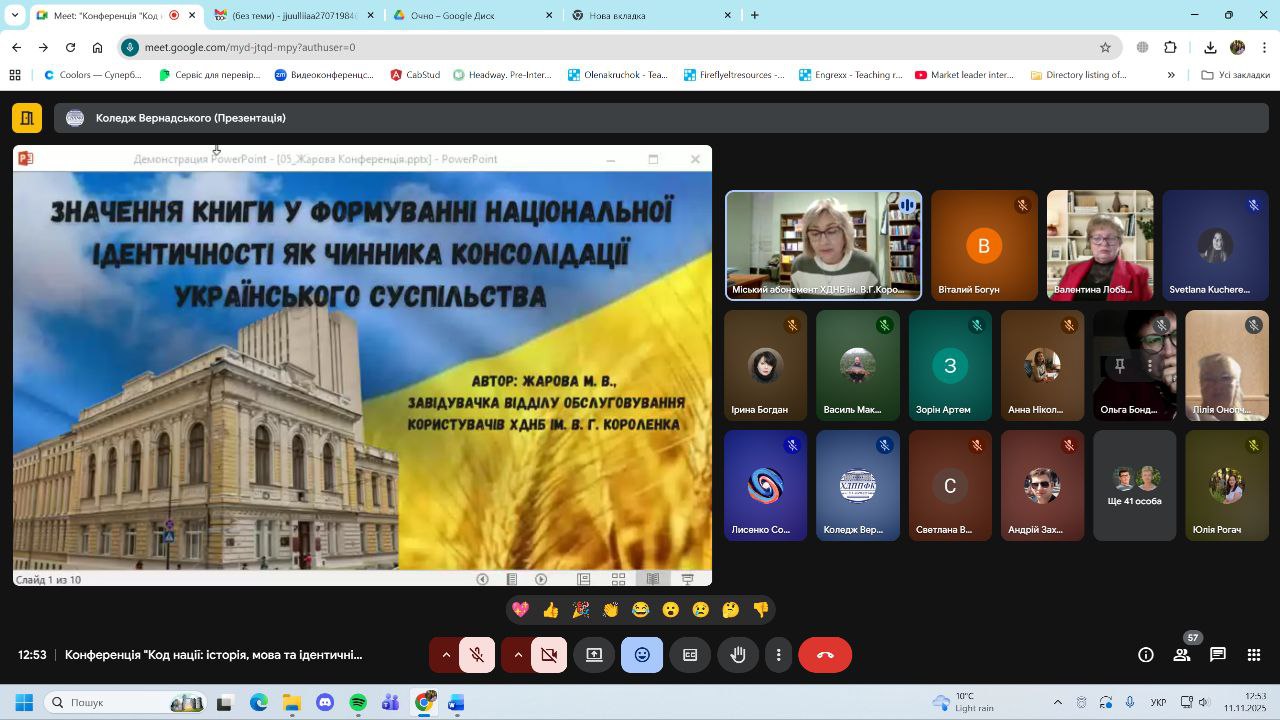Open chat with everyone panel

[1218, 655]
